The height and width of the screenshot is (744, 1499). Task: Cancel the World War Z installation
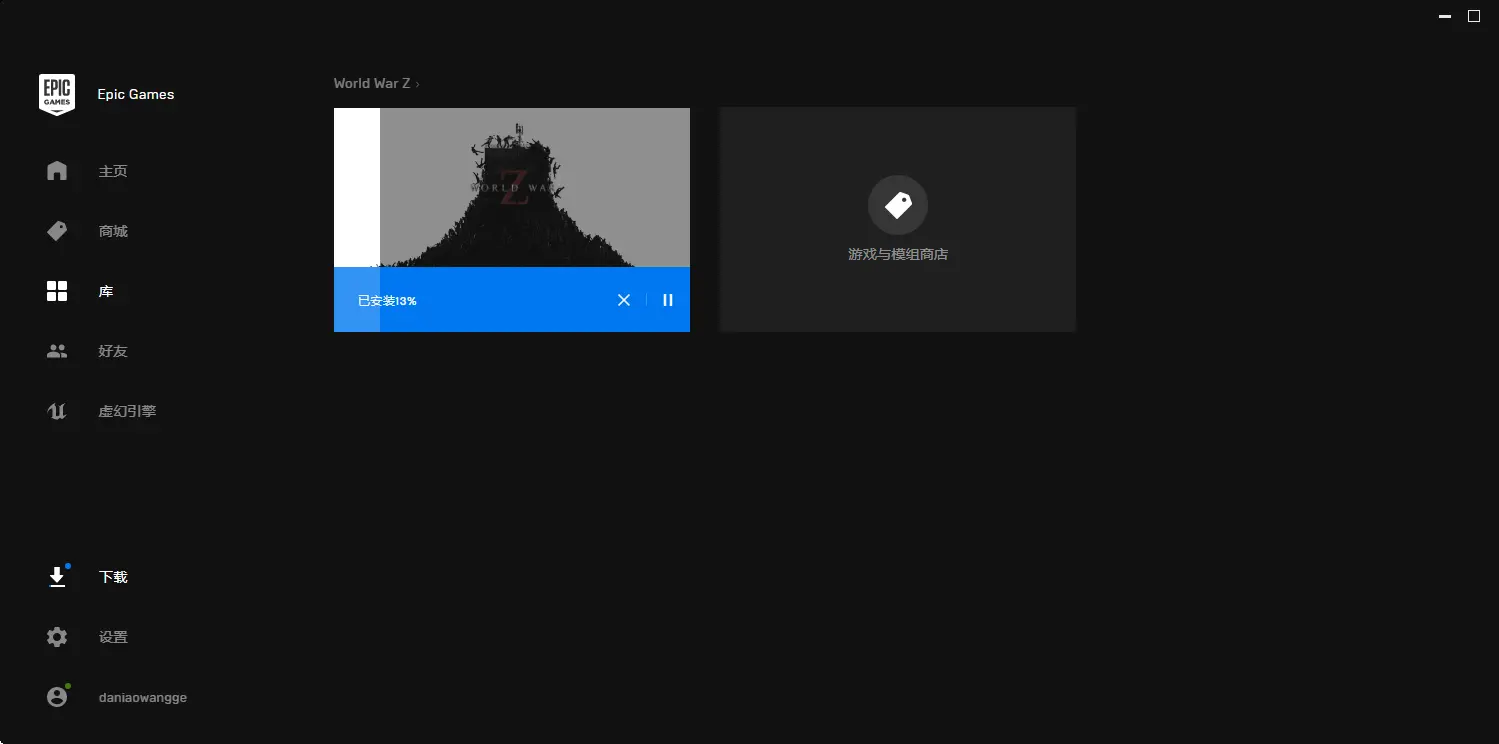(x=624, y=300)
